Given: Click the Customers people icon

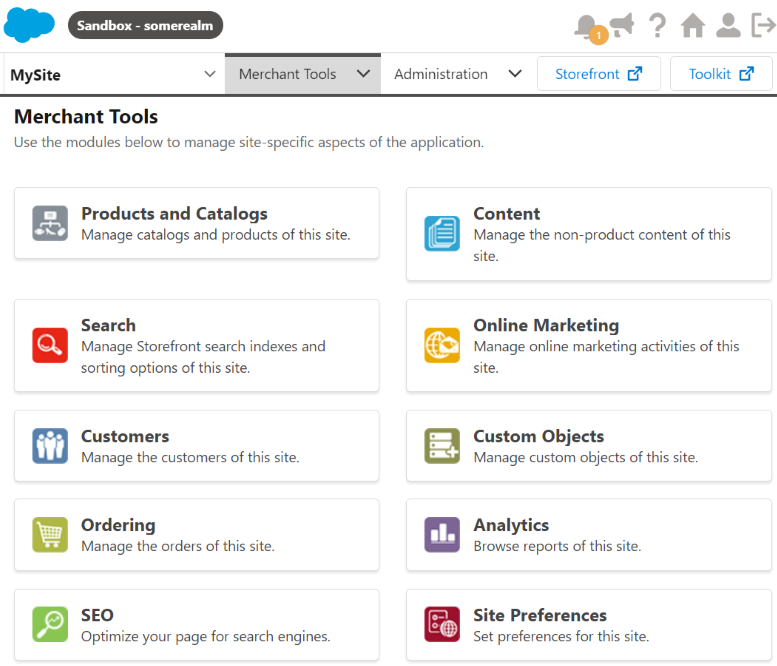Looking at the screenshot, I should (50, 445).
